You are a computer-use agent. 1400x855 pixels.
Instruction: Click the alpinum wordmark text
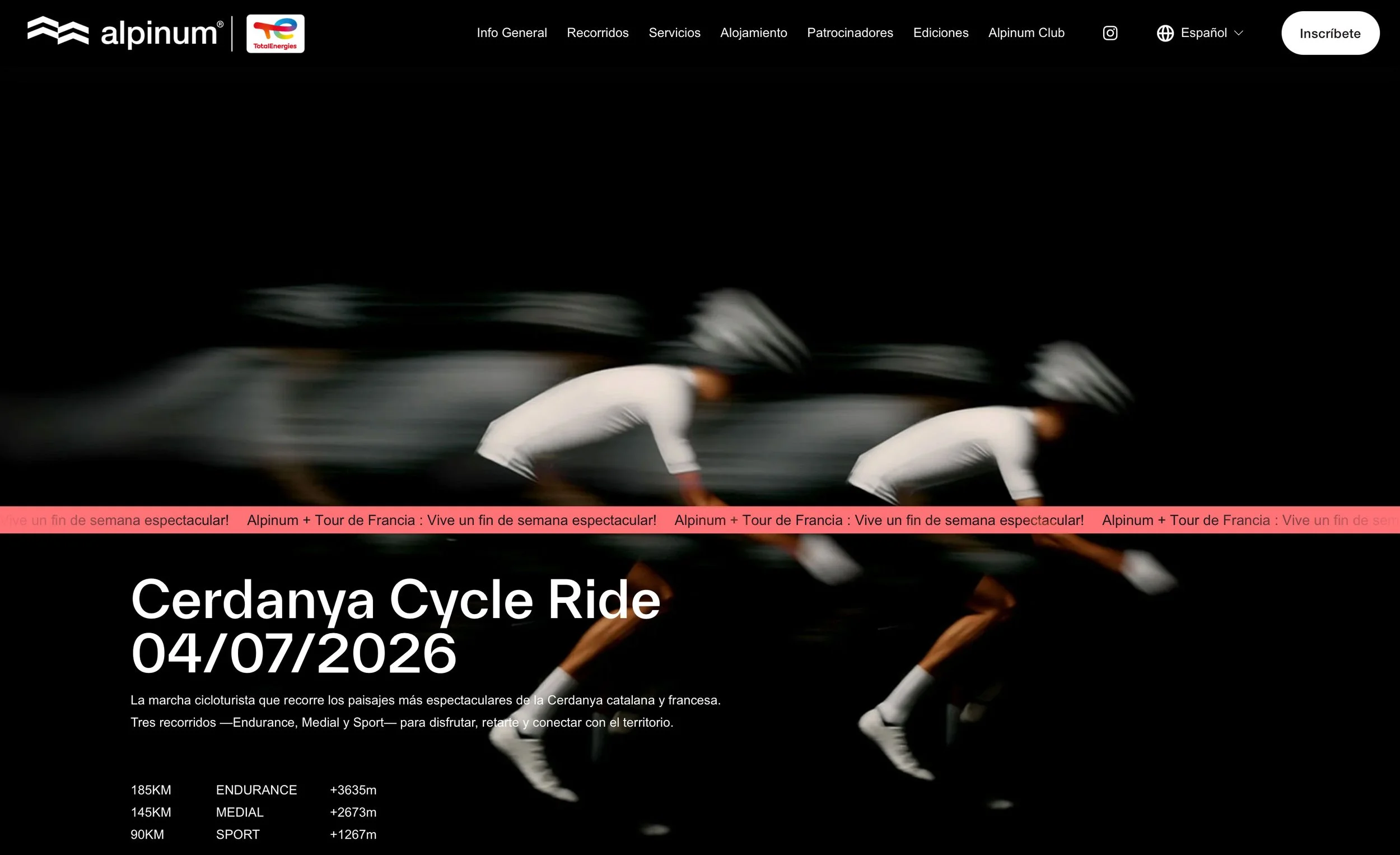(x=160, y=34)
